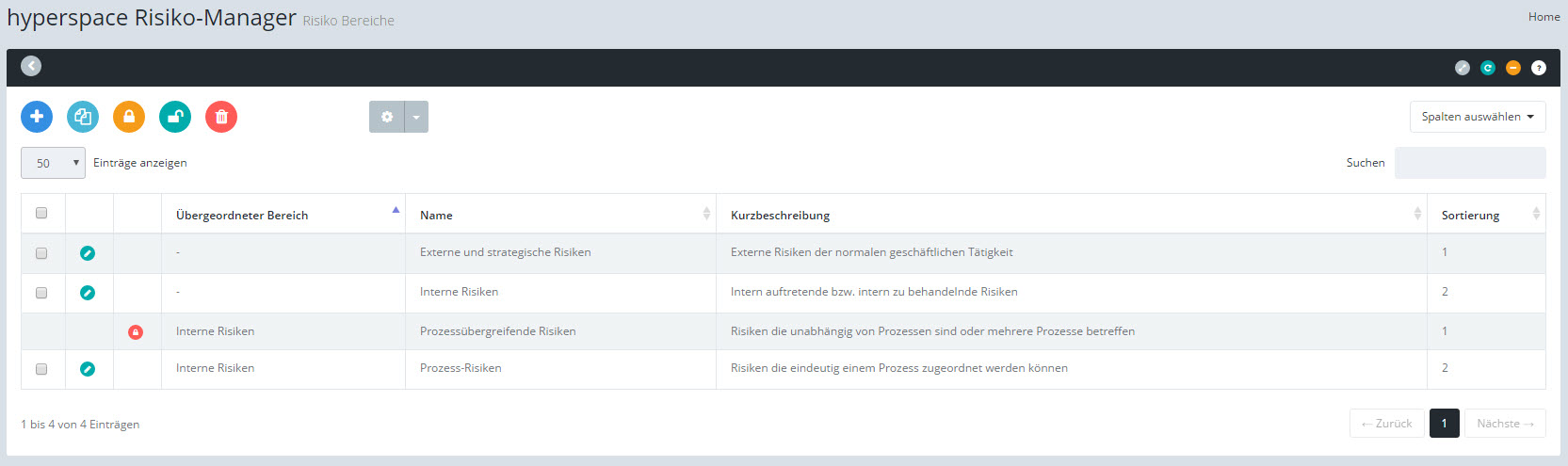This screenshot has height=466, width=1568.
Task: Open help via the question mark icon
Action: pyautogui.click(x=1539, y=68)
